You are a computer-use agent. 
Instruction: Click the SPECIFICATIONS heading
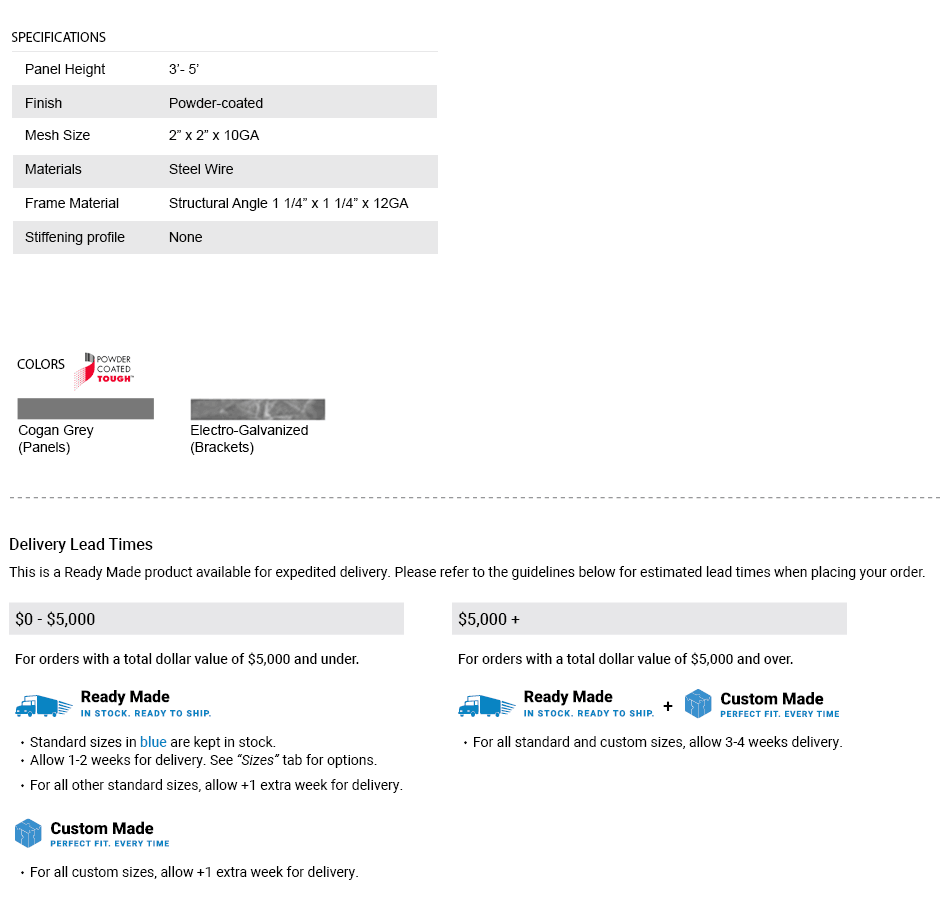pos(58,37)
